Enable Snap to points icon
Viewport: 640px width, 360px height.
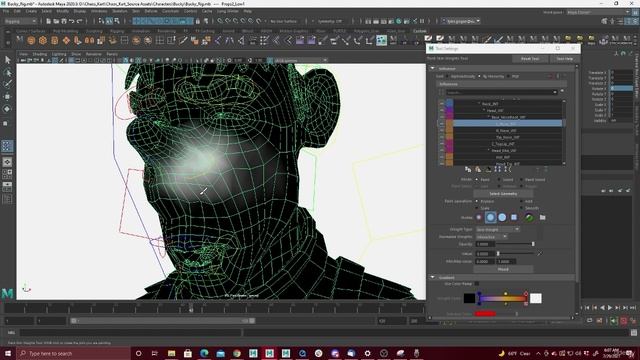click(235, 21)
